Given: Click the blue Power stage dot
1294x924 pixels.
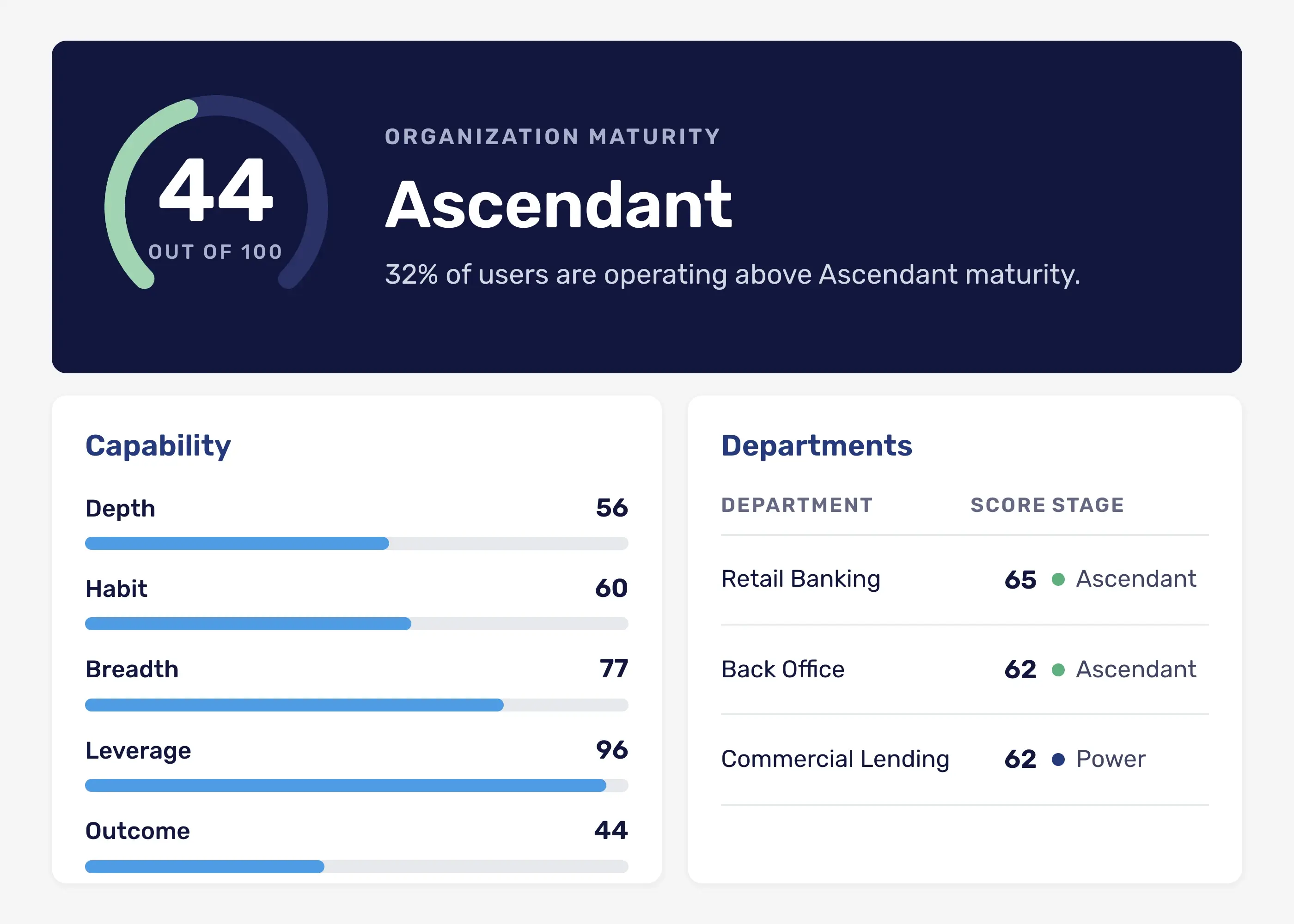Looking at the screenshot, I should tap(1058, 760).
